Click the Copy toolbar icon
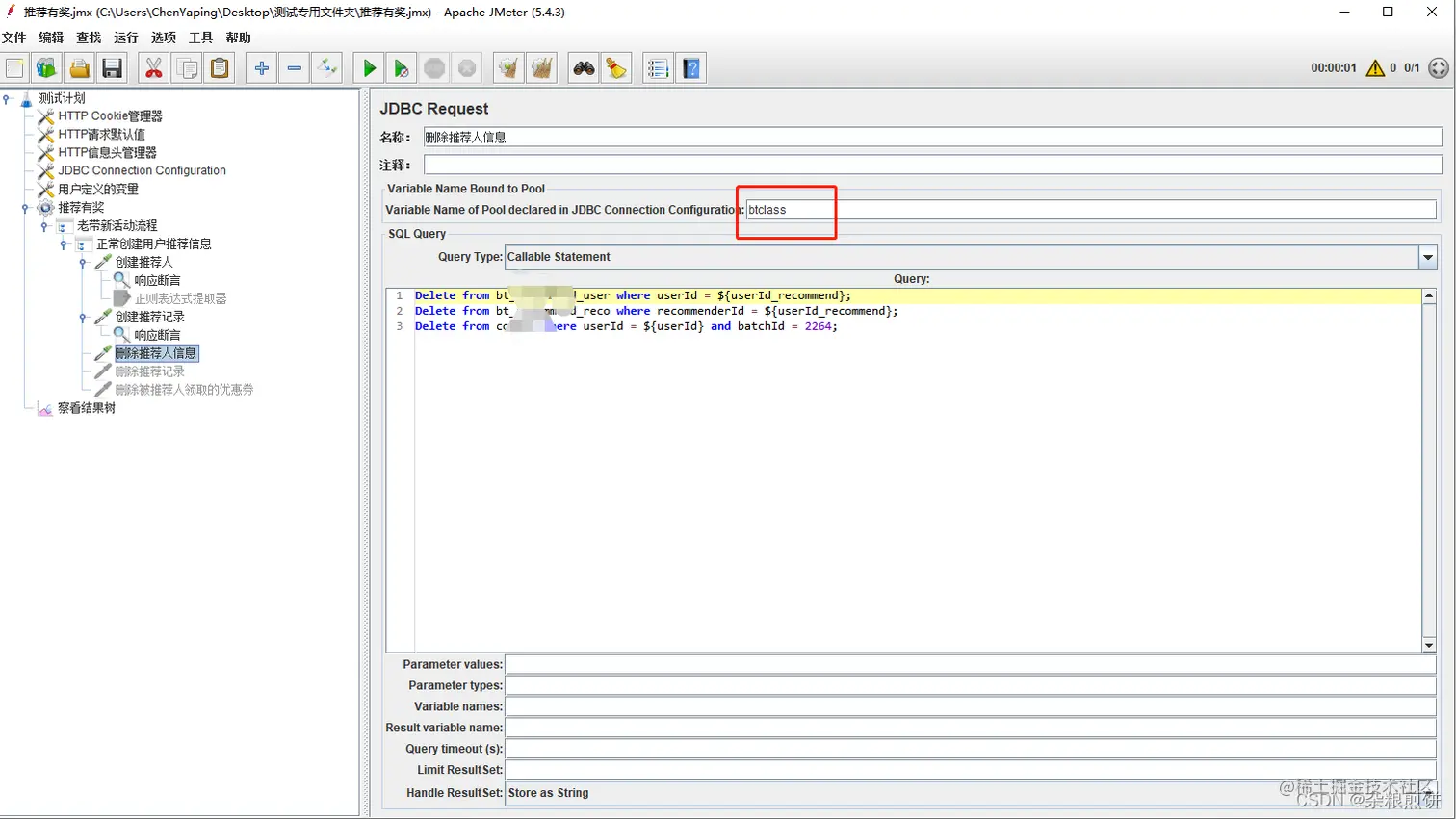The image size is (1456, 819). (187, 68)
